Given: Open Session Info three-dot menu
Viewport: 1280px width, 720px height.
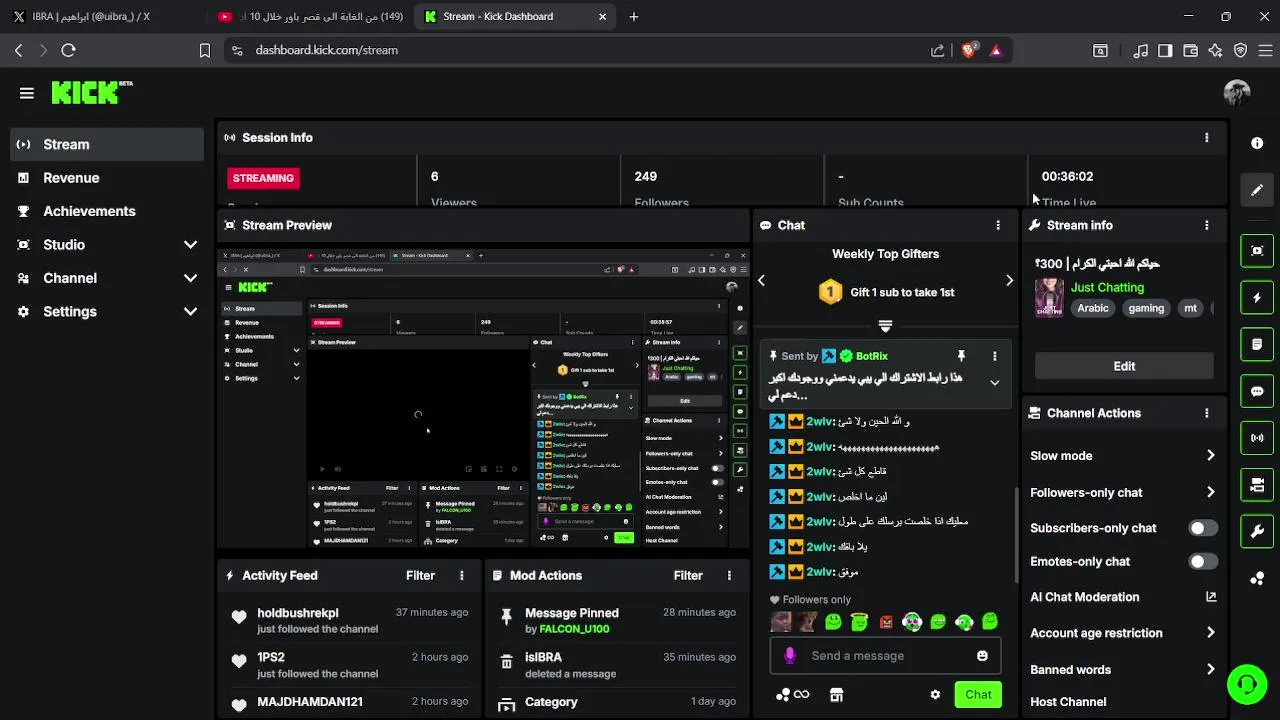Looking at the screenshot, I should (1206, 137).
